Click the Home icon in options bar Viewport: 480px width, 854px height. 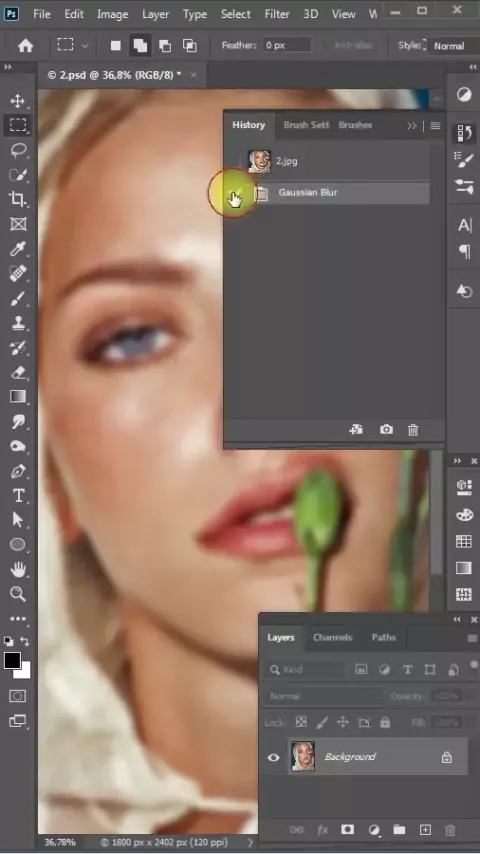pos(25,46)
